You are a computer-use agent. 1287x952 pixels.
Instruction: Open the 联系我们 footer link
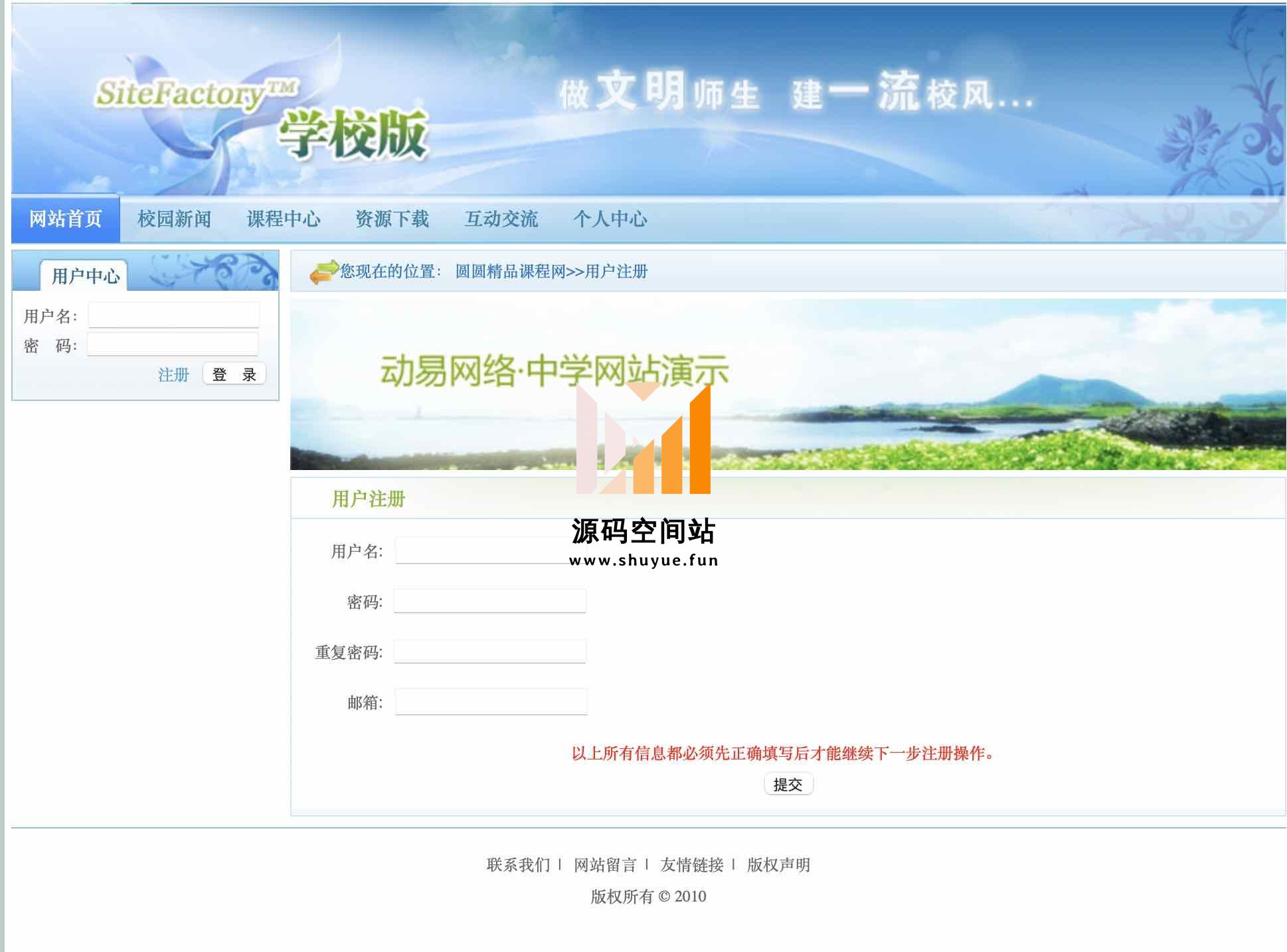click(x=519, y=865)
